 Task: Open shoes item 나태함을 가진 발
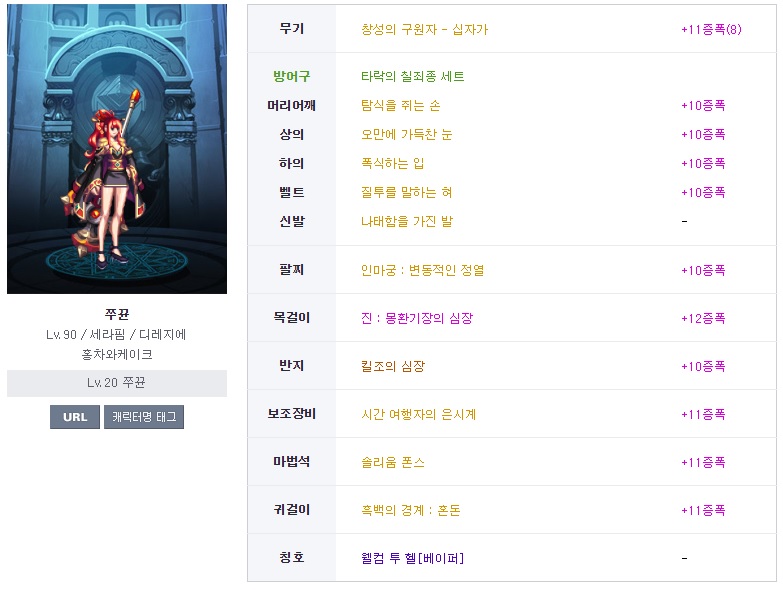[x=406, y=221]
